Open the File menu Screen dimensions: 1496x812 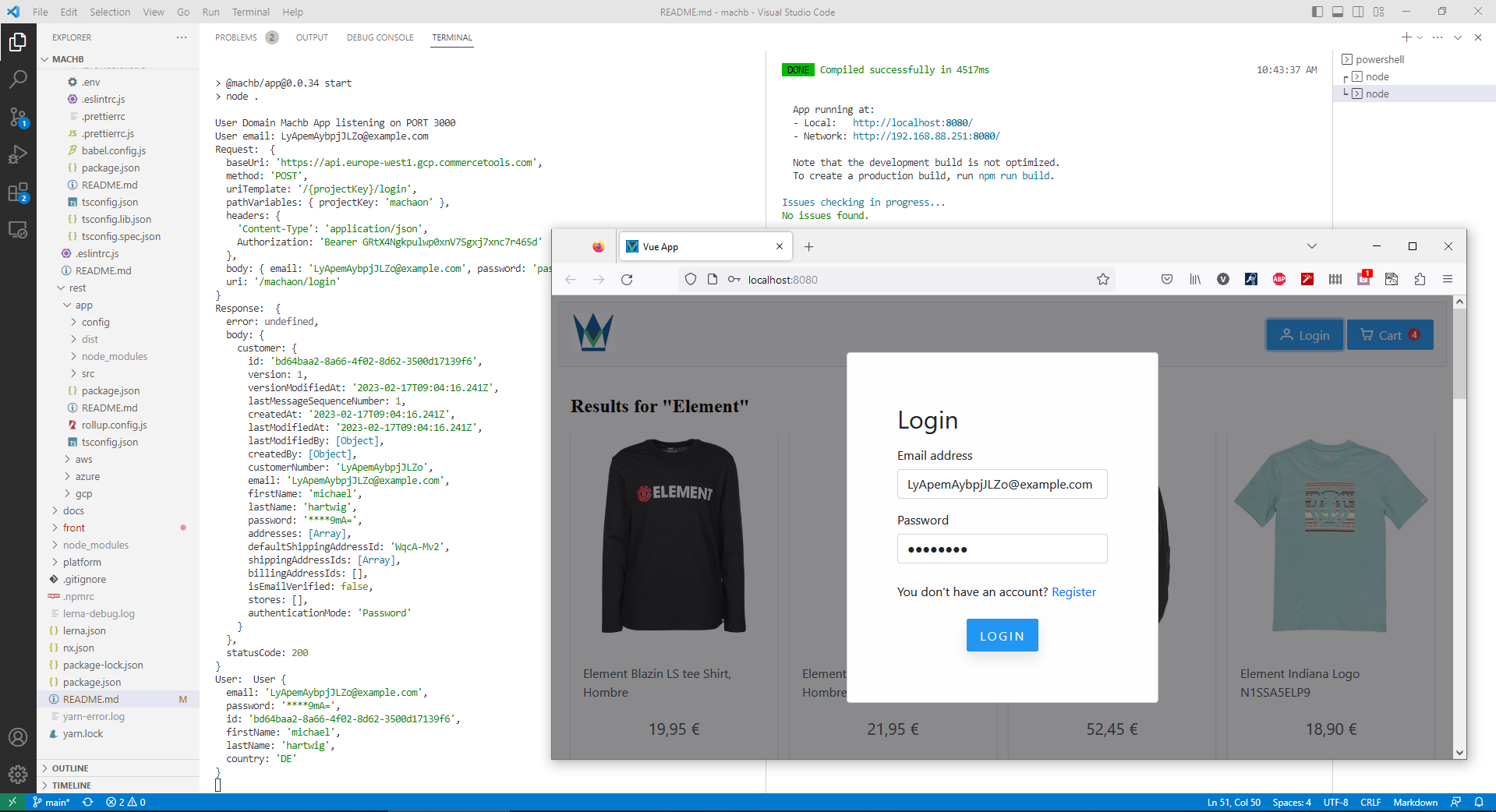(x=41, y=12)
